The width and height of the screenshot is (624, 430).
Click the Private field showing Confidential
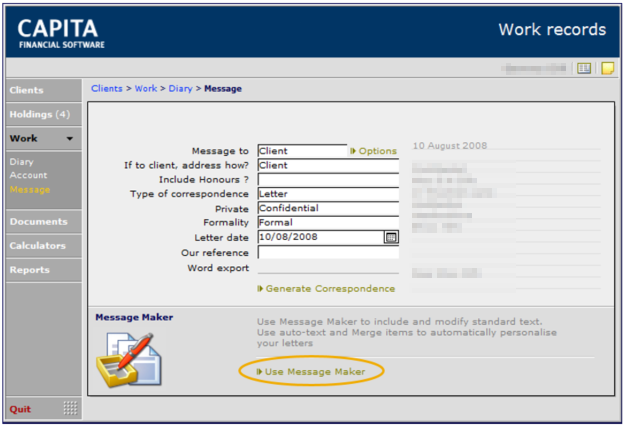pyautogui.click(x=328, y=208)
